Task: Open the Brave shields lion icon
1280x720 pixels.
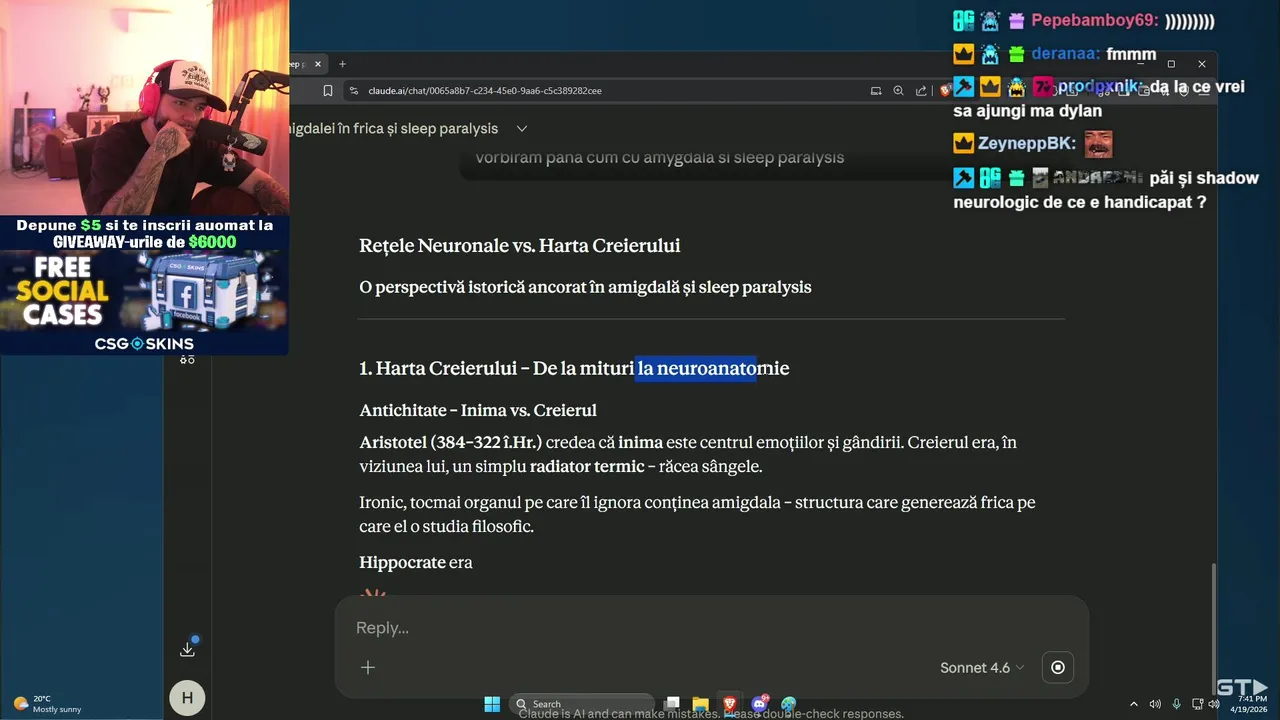Action: tap(944, 91)
